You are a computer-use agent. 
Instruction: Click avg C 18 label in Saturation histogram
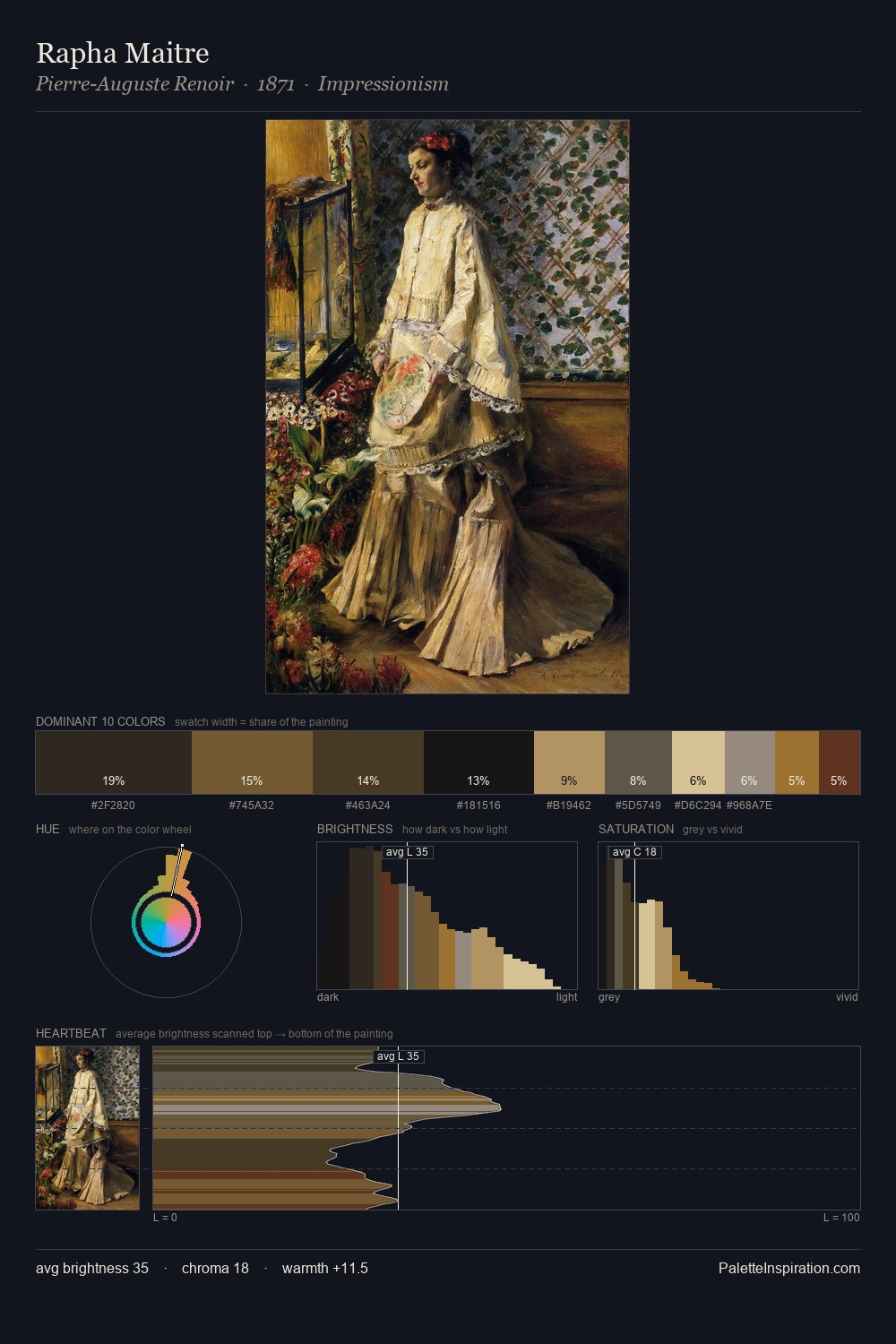coord(634,852)
